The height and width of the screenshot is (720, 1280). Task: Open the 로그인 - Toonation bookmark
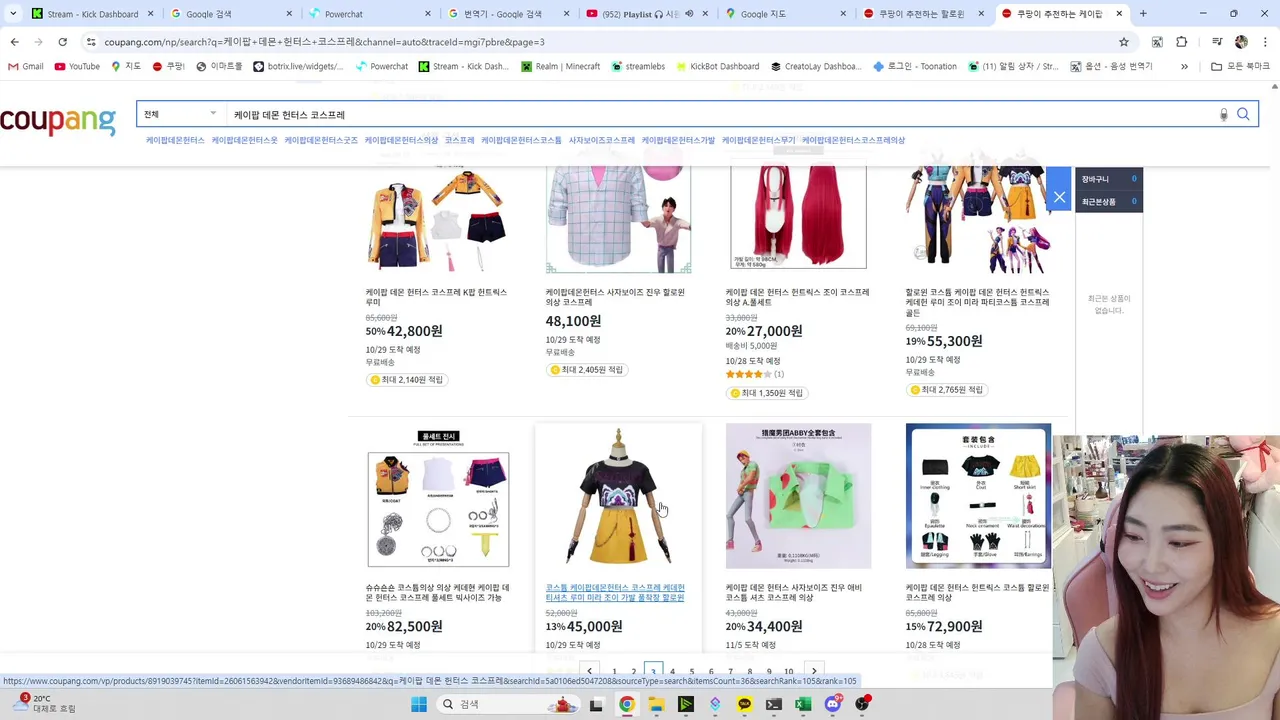tap(915, 66)
